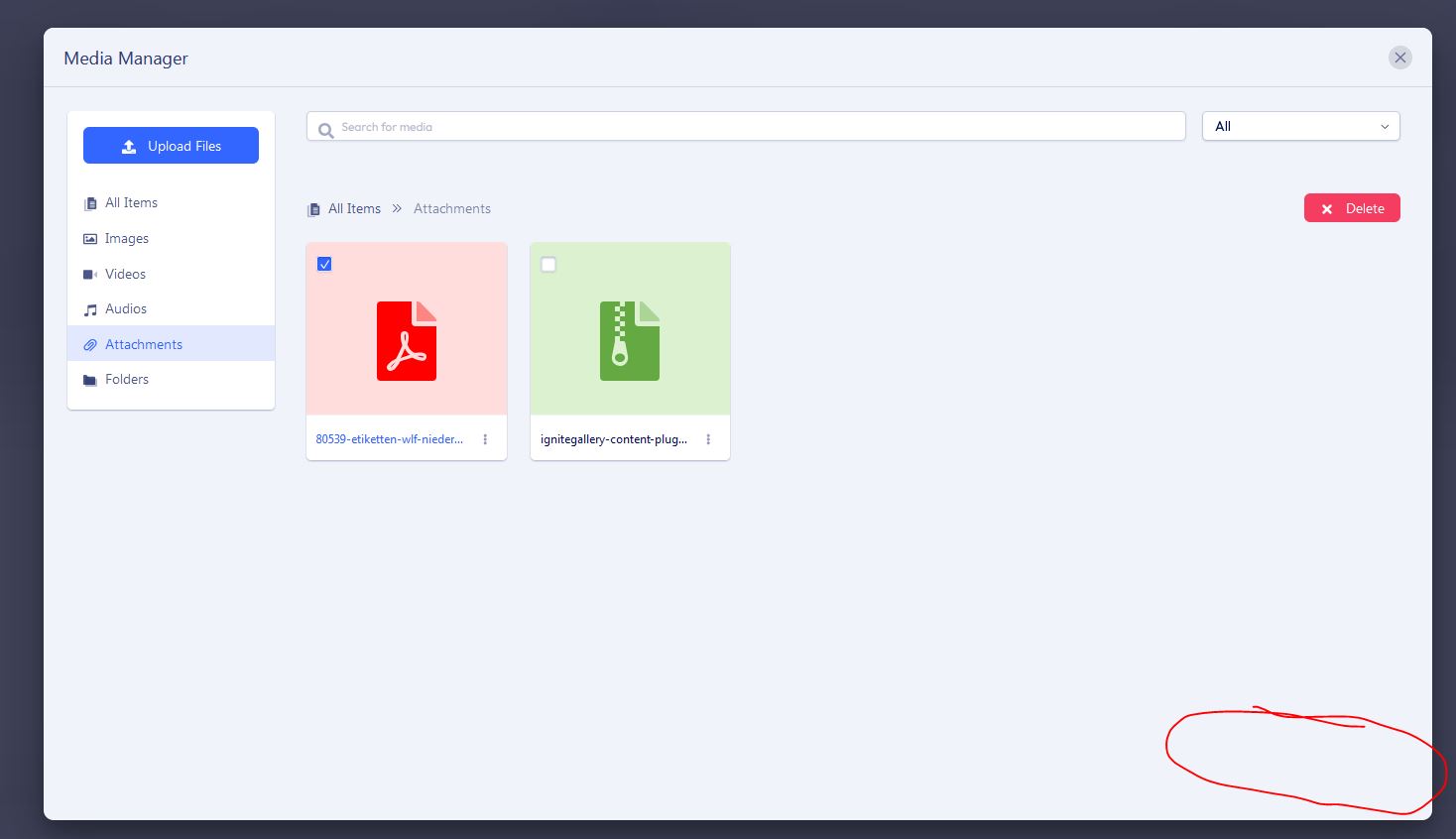
Task: Uncheck the 80539-etiketten PDF checkbox
Action: (324, 264)
